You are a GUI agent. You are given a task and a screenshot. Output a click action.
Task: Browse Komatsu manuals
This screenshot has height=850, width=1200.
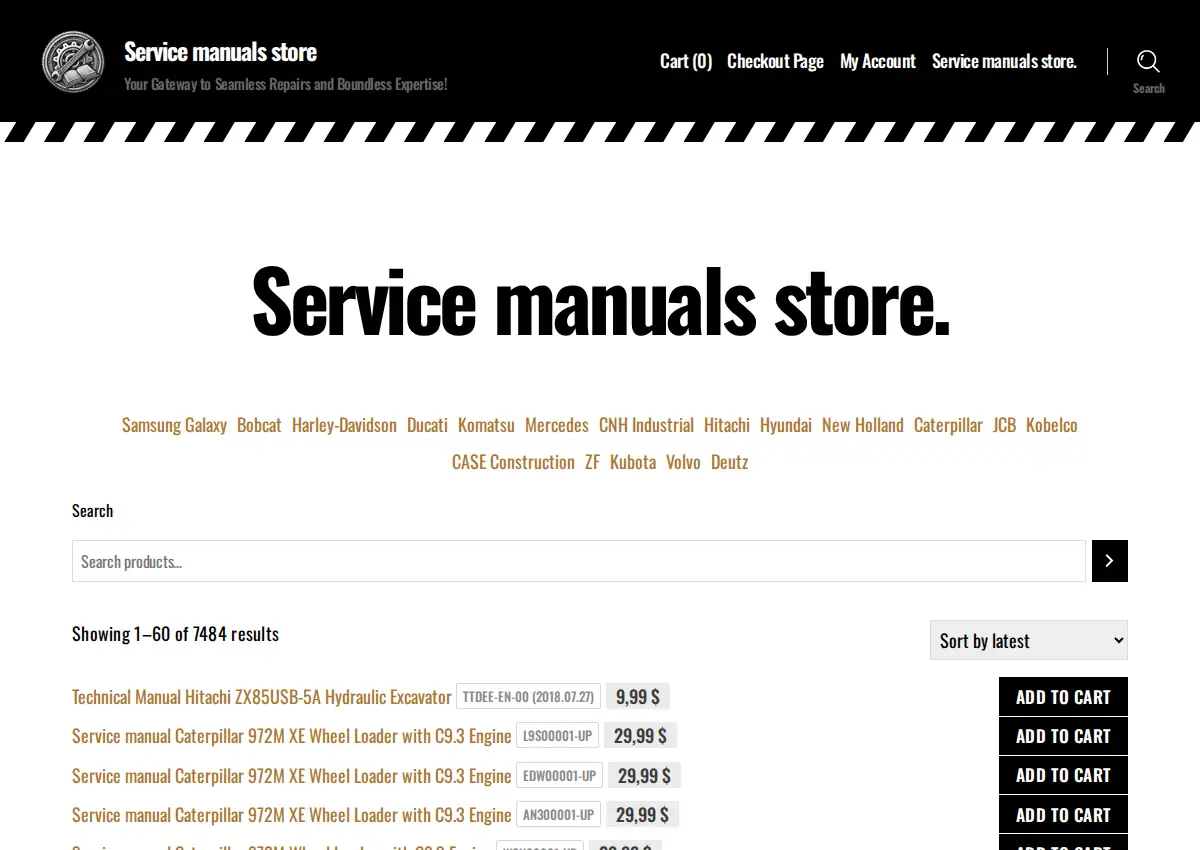(486, 425)
